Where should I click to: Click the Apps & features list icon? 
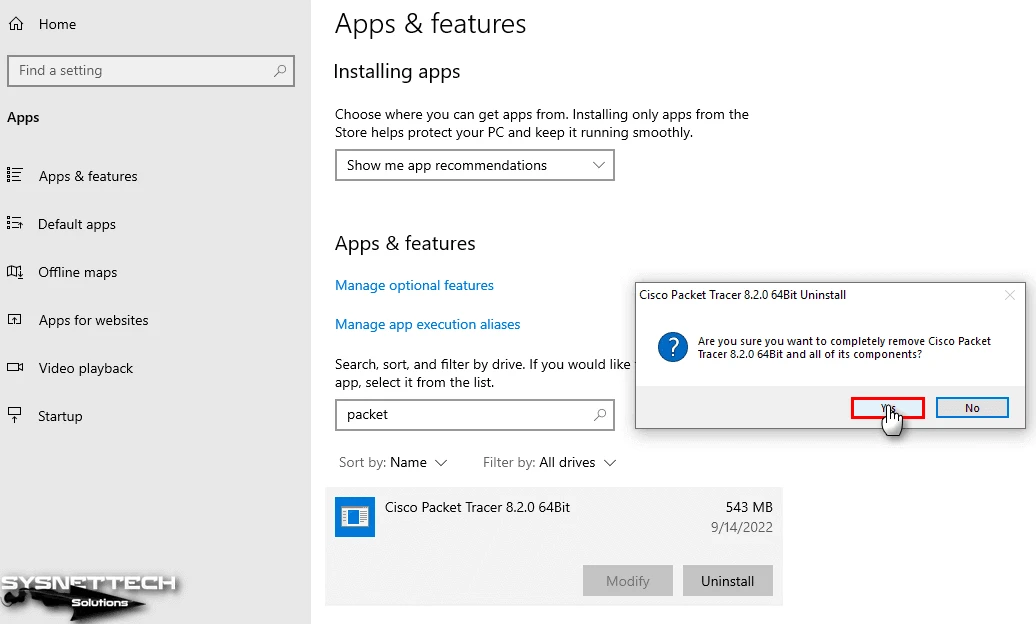[15, 176]
